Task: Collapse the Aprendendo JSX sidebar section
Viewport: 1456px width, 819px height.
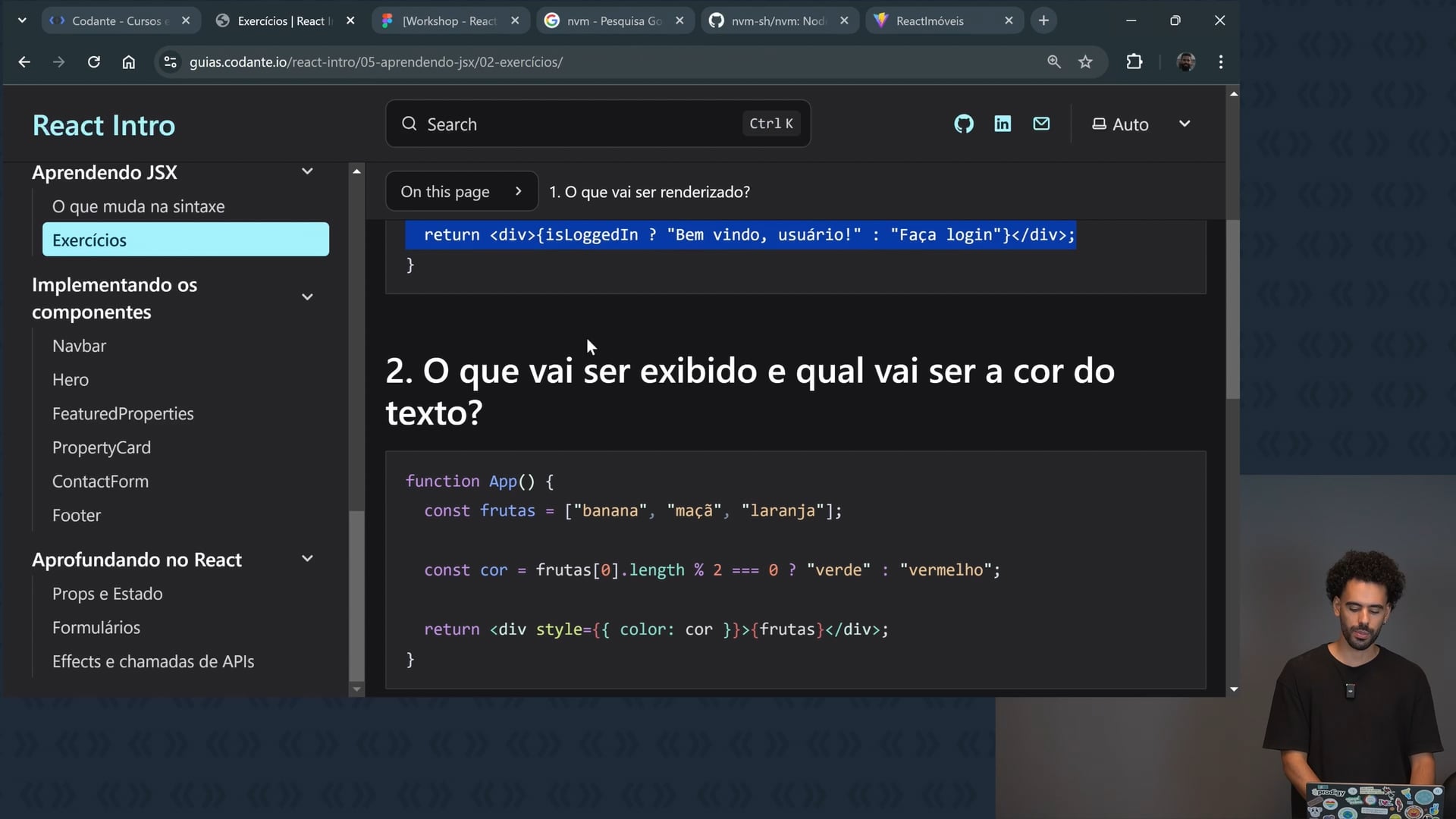Action: tap(307, 172)
